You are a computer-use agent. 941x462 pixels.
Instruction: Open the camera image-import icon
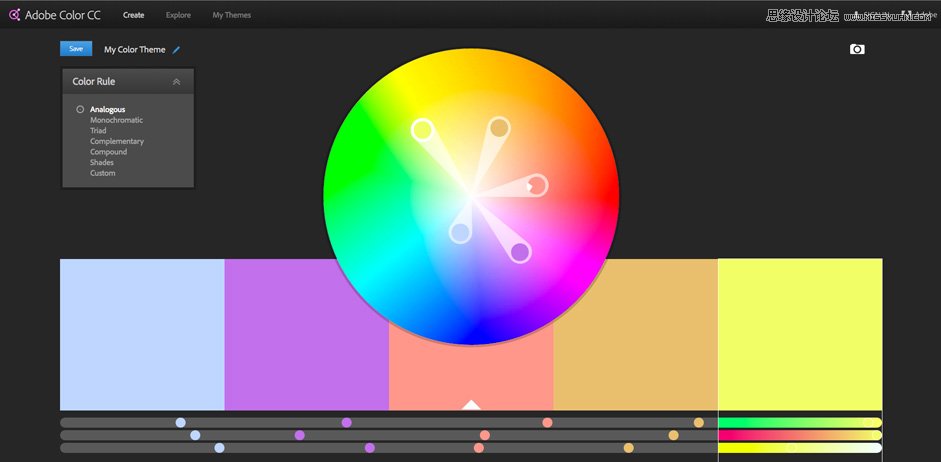857,49
